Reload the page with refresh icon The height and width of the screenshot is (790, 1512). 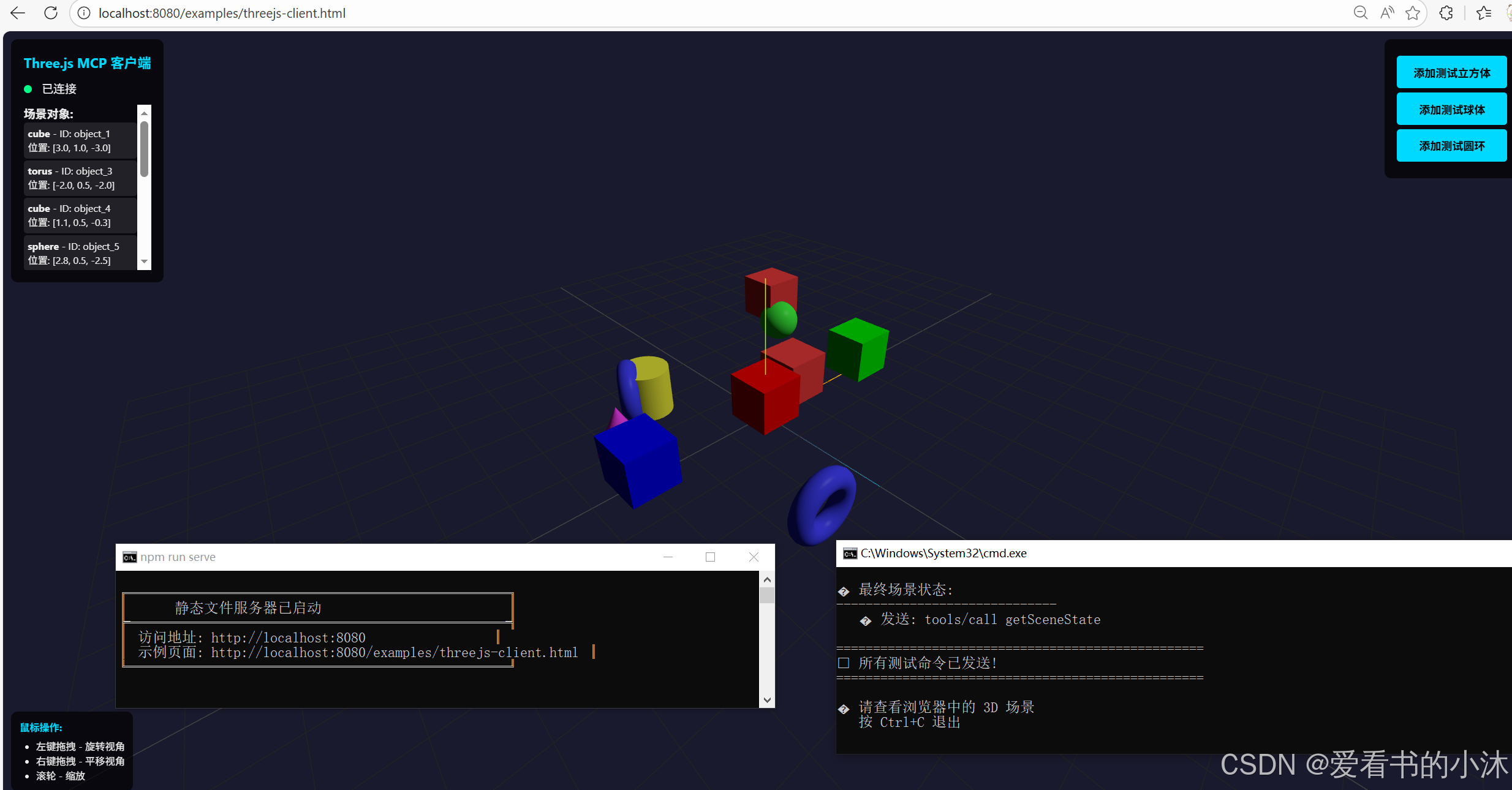tap(51, 13)
